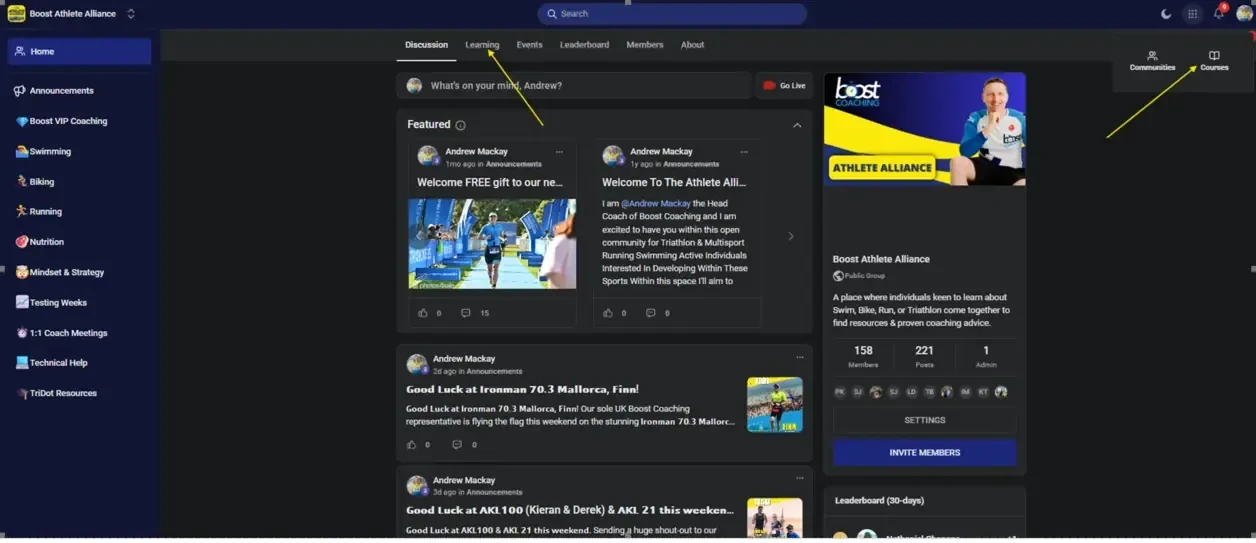Go to Home in the sidebar

coord(79,51)
